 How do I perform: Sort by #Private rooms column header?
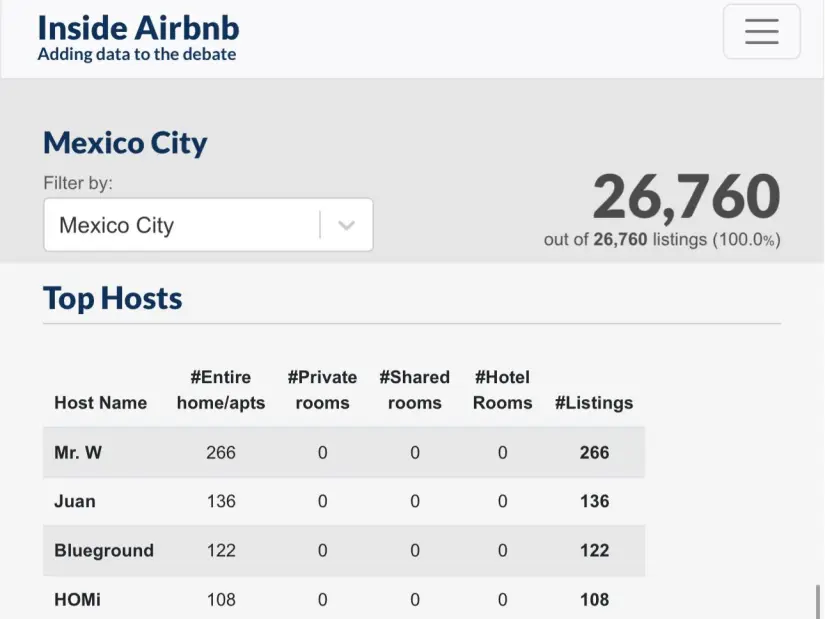point(322,390)
